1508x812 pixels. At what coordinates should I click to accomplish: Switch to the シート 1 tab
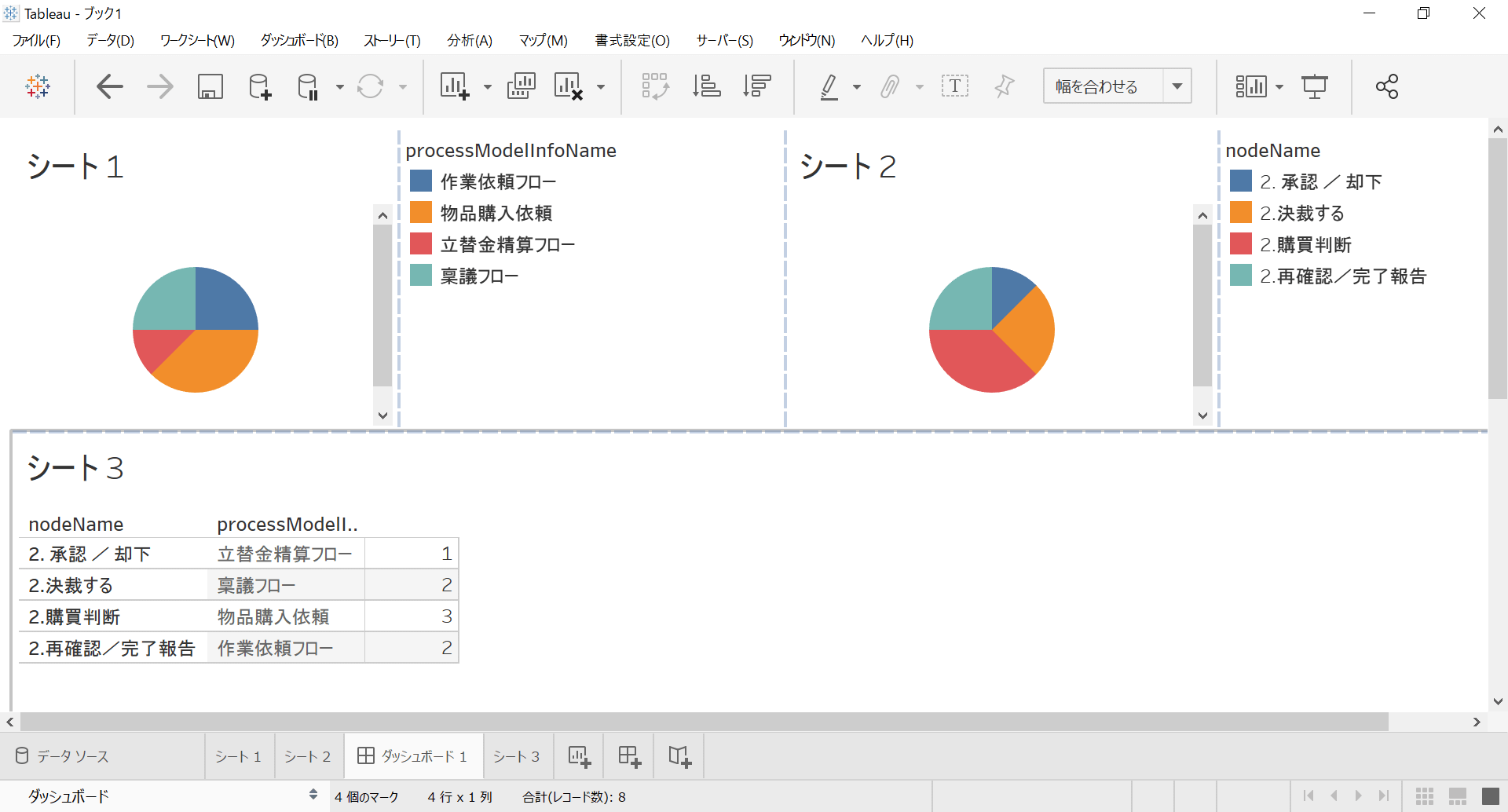click(x=238, y=756)
